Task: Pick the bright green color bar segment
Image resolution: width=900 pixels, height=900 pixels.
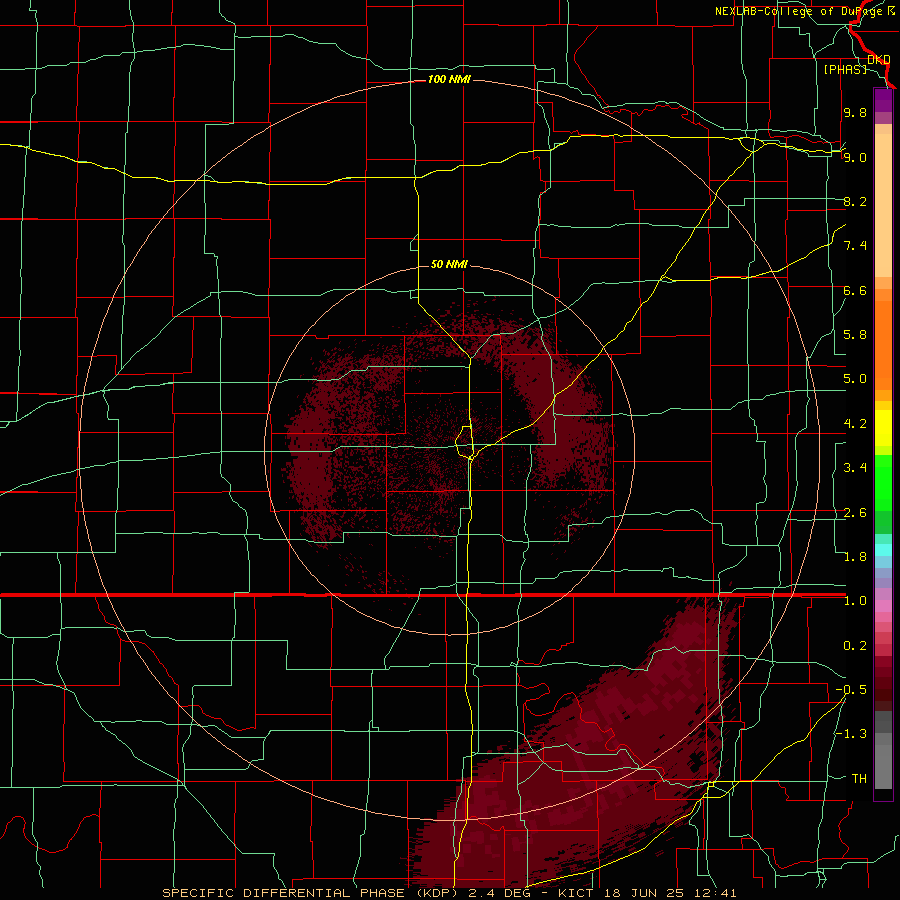Action: pyautogui.click(x=883, y=482)
